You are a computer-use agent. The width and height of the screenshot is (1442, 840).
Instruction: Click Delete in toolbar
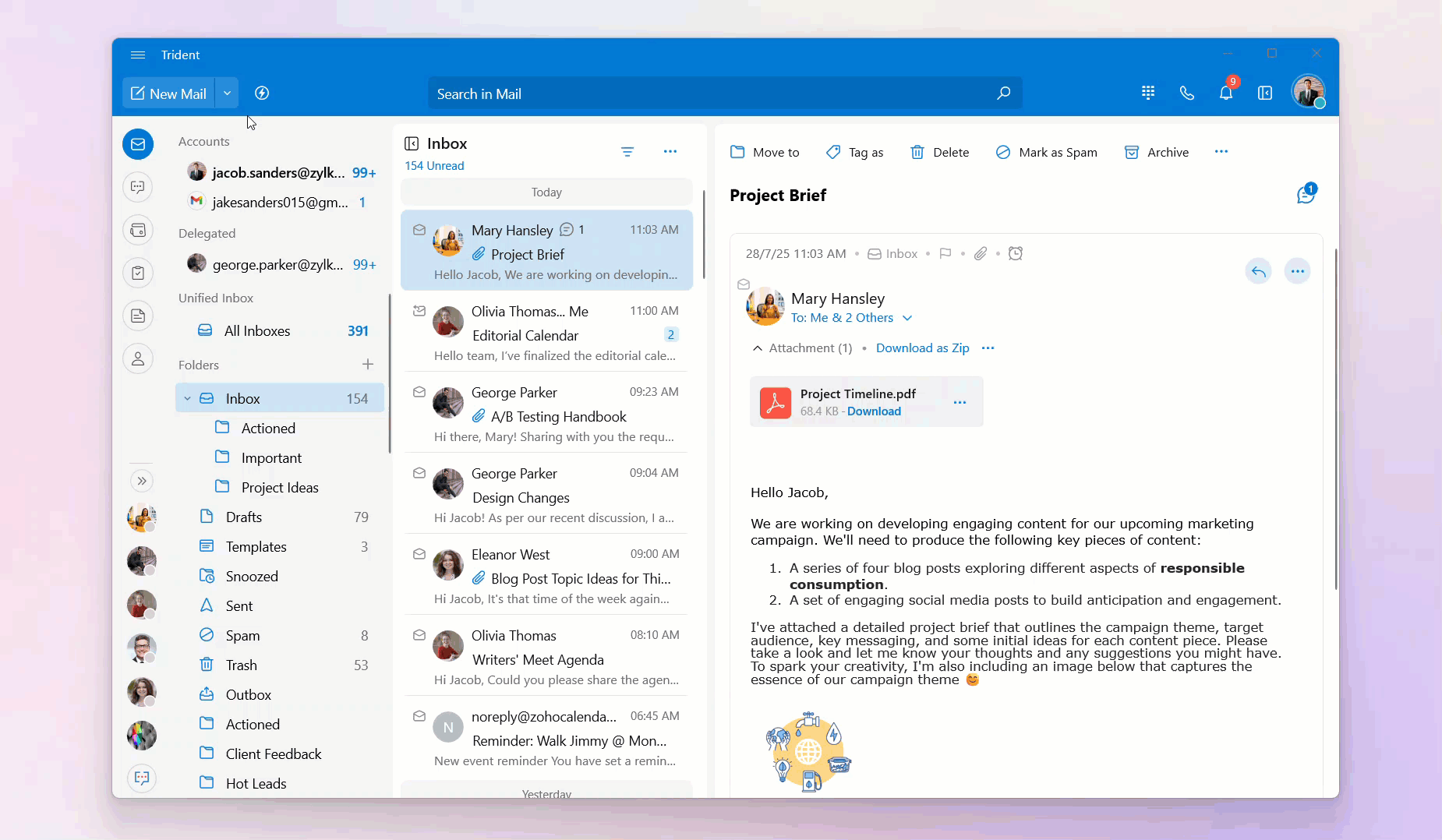(x=940, y=152)
